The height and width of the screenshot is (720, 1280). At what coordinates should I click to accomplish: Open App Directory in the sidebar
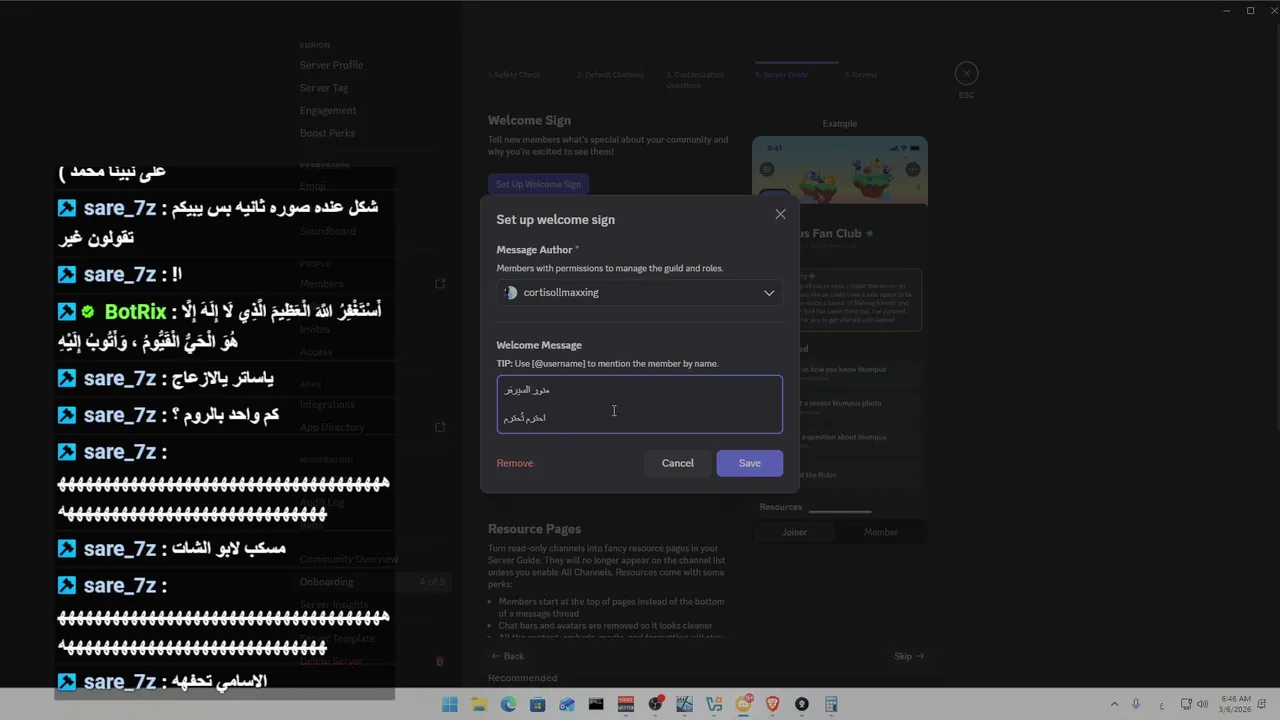[x=332, y=427]
